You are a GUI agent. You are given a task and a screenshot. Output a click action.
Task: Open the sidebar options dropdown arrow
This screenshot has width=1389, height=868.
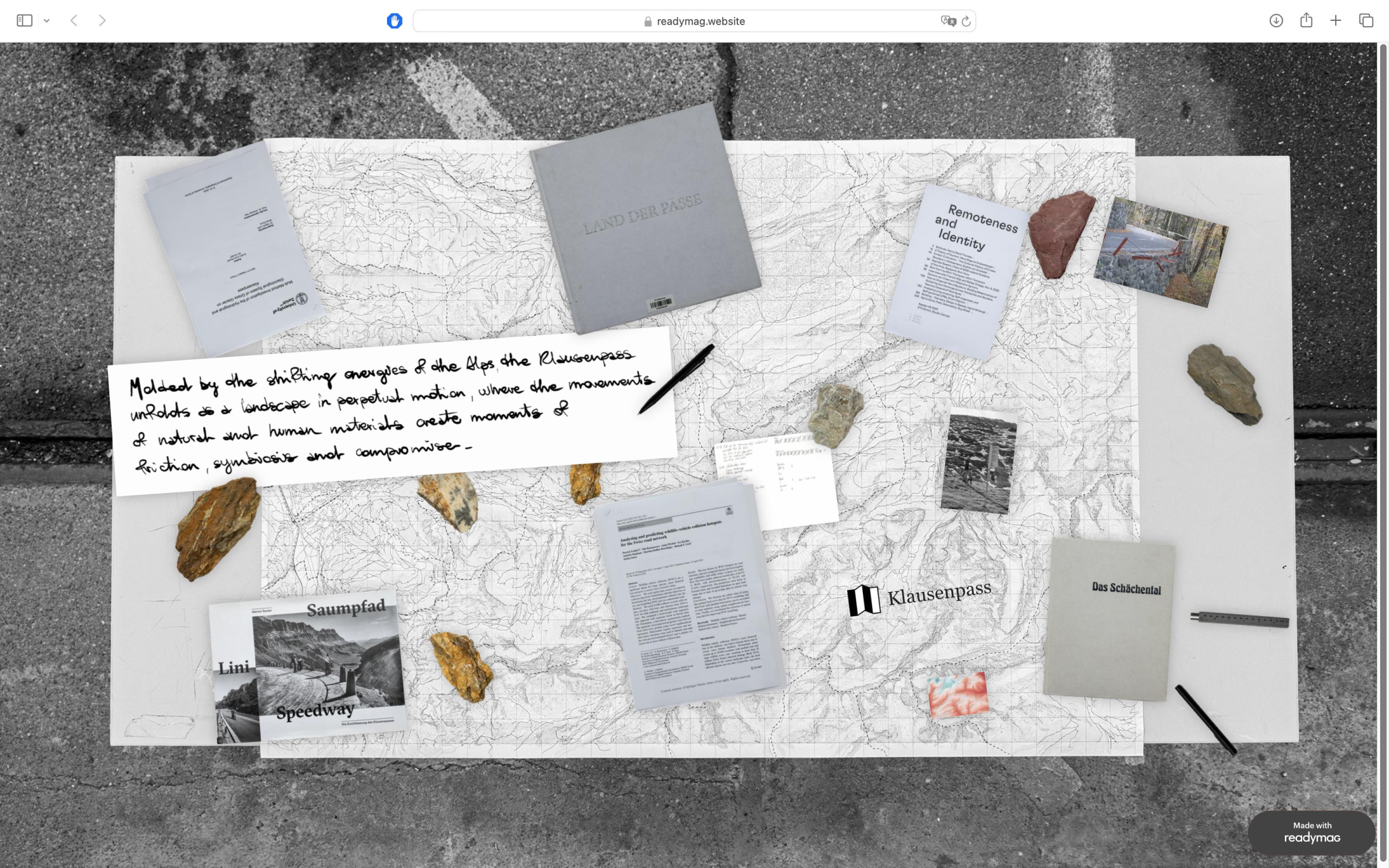47,21
